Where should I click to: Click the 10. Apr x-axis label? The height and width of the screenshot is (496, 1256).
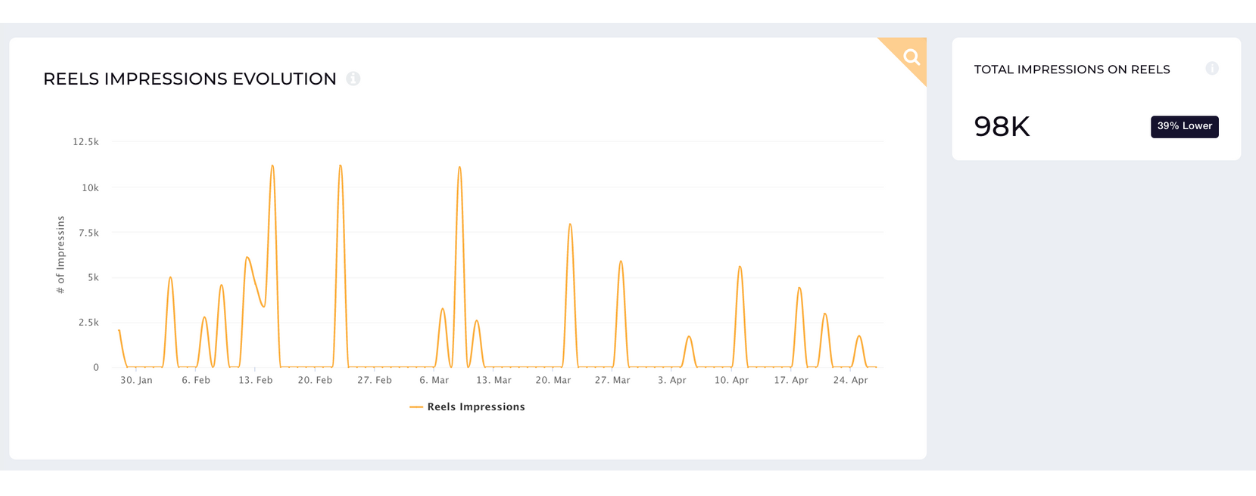(x=732, y=381)
